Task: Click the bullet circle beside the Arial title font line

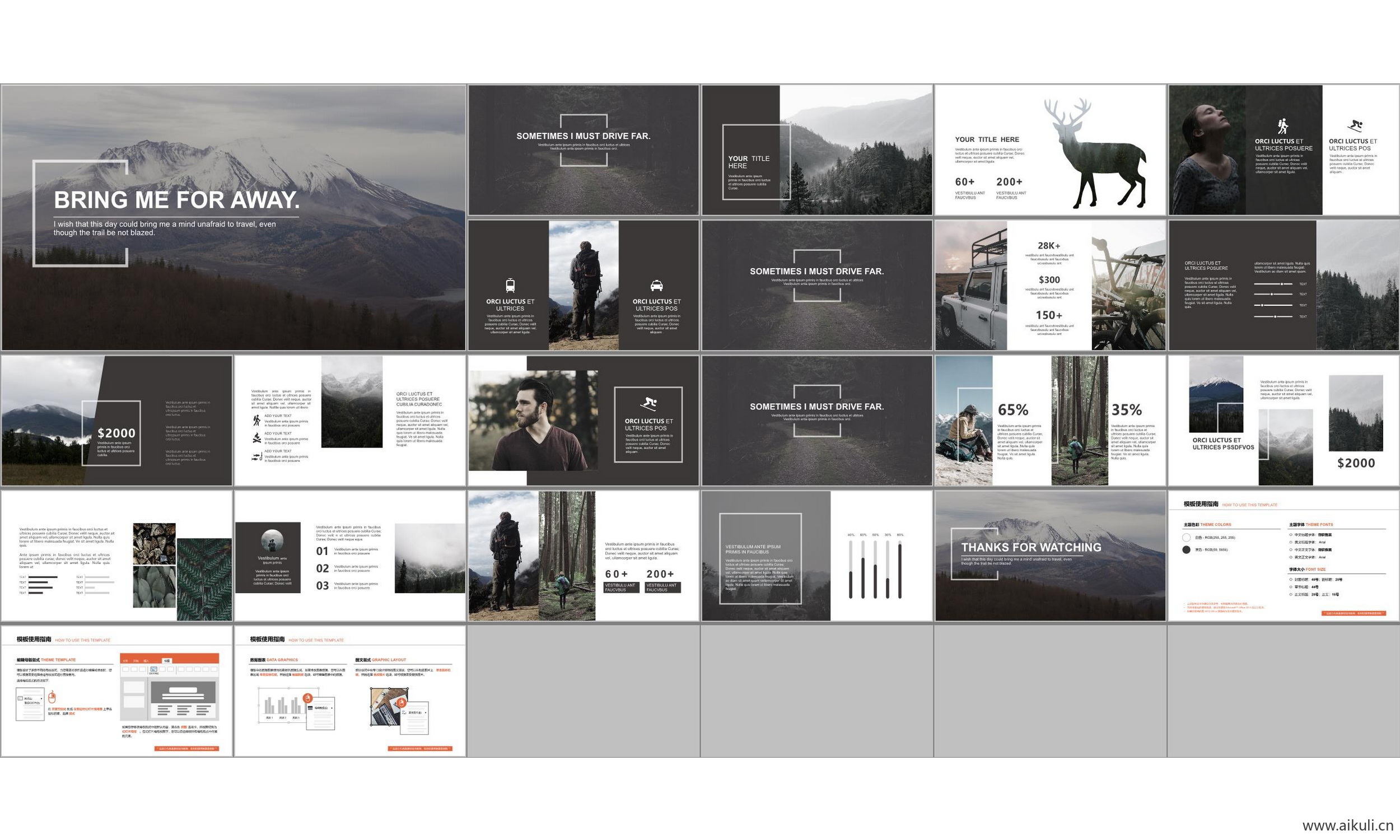Action: [1291, 542]
